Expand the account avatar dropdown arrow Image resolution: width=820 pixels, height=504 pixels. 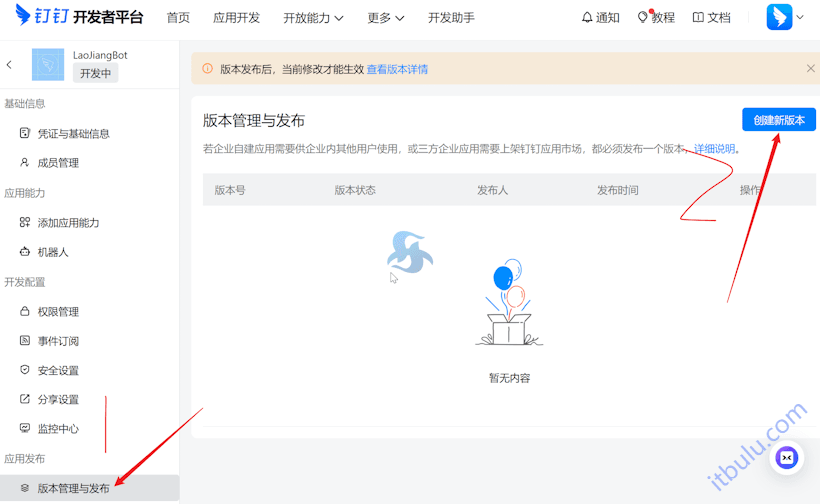(x=800, y=17)
